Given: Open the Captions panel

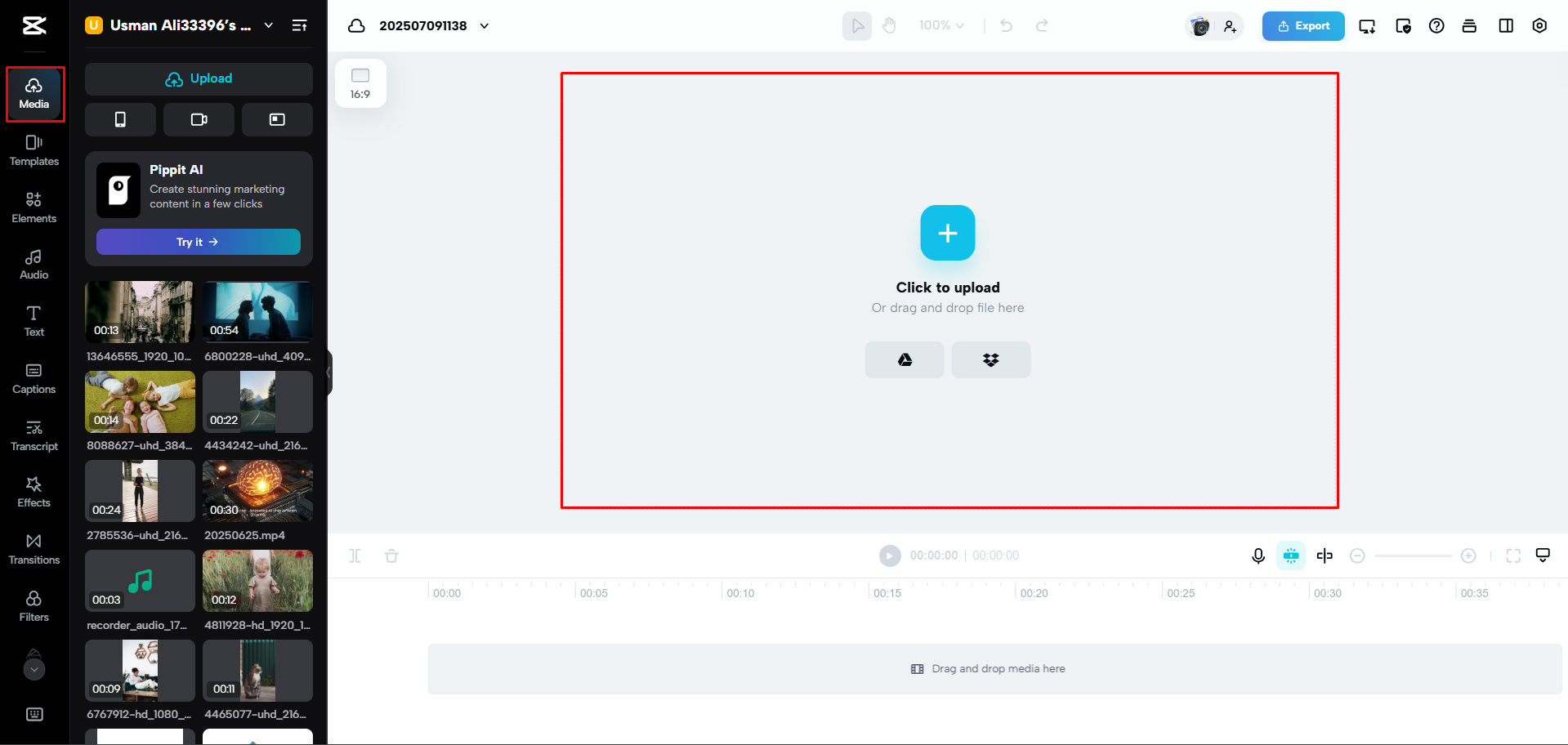Looking at the screenshot, I should 34,378.
